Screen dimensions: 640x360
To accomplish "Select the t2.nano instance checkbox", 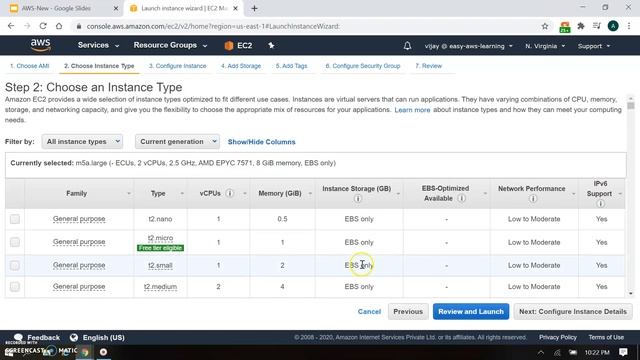I will [x=15, y=219].
